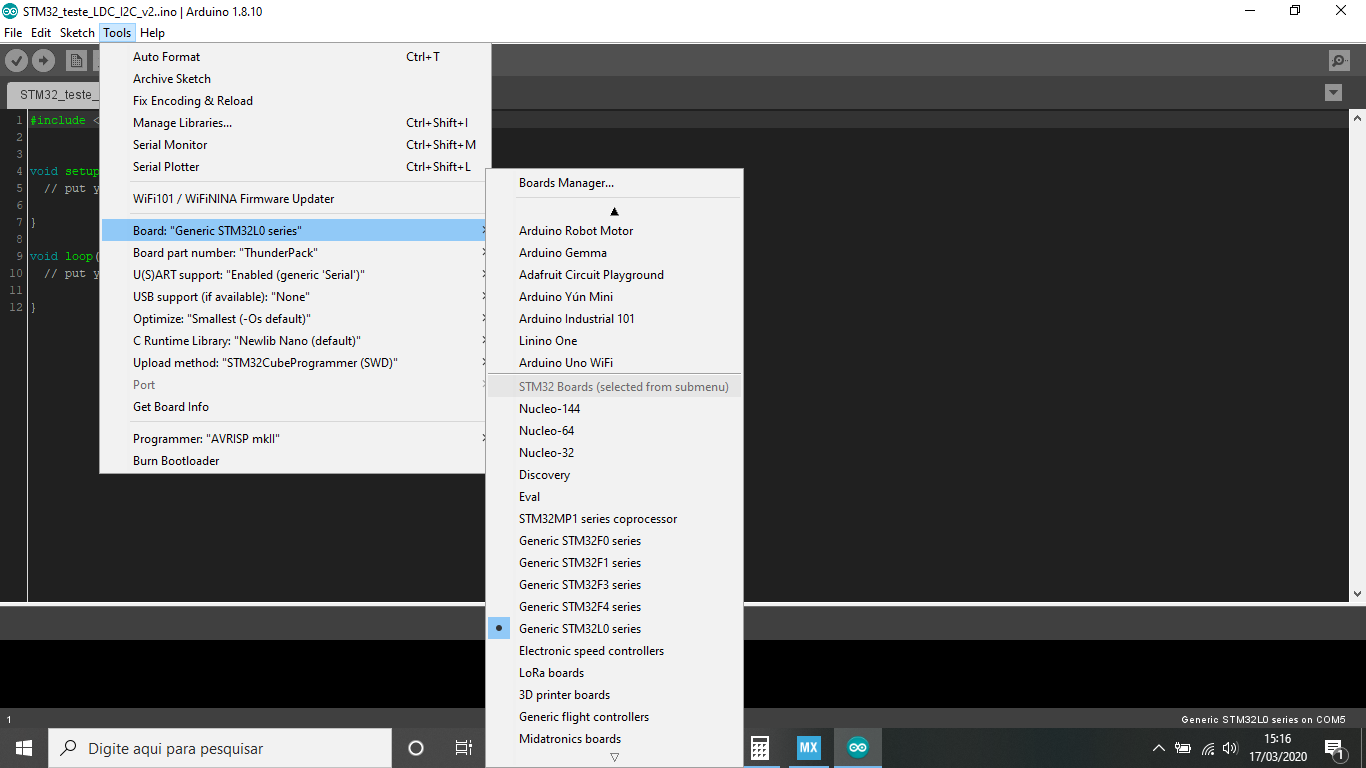Viewport: 1366px width, 768px height.
Task: Select LoRa boards
Action: point(614,673)
